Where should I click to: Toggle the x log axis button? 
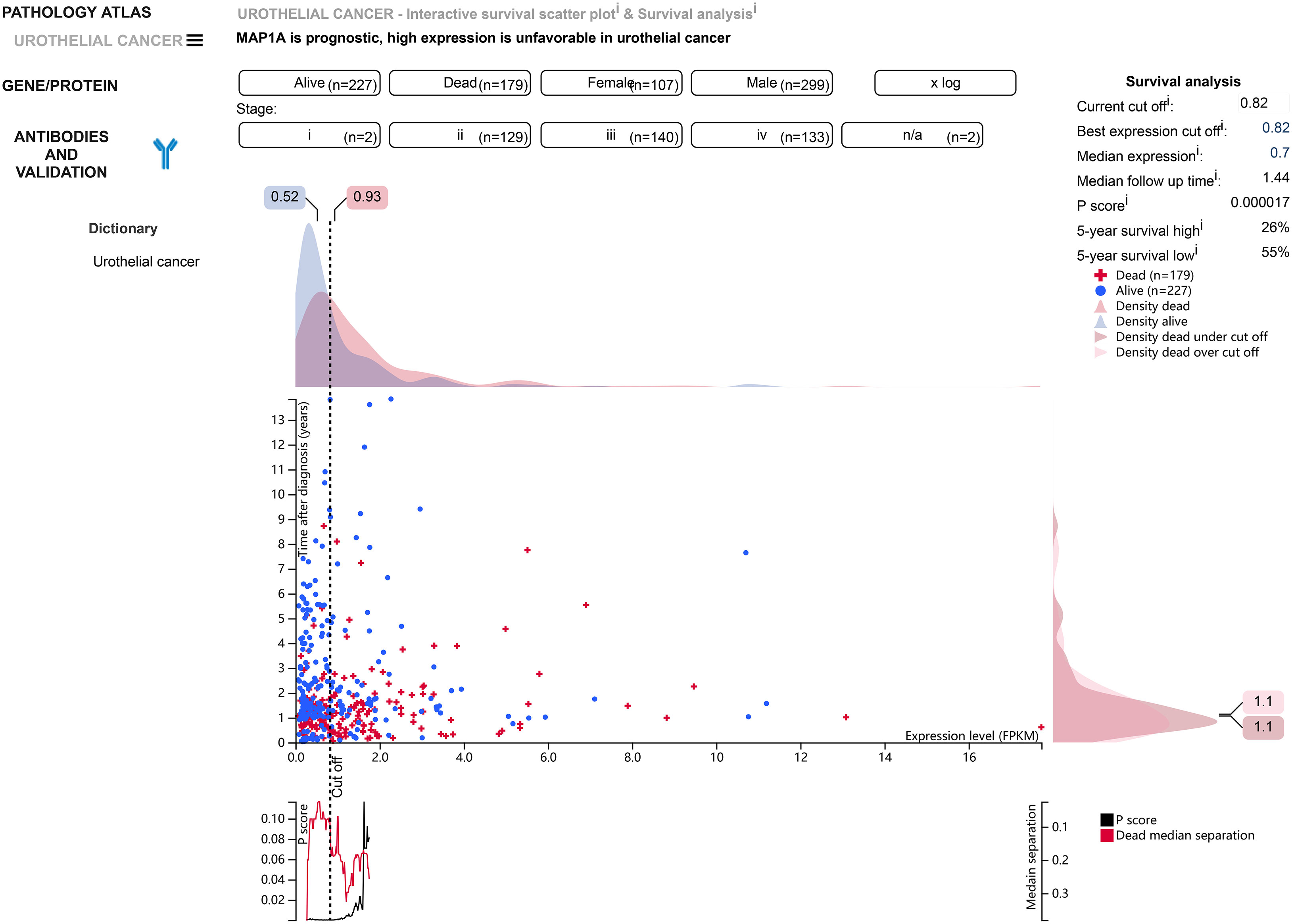click(945, 83)
